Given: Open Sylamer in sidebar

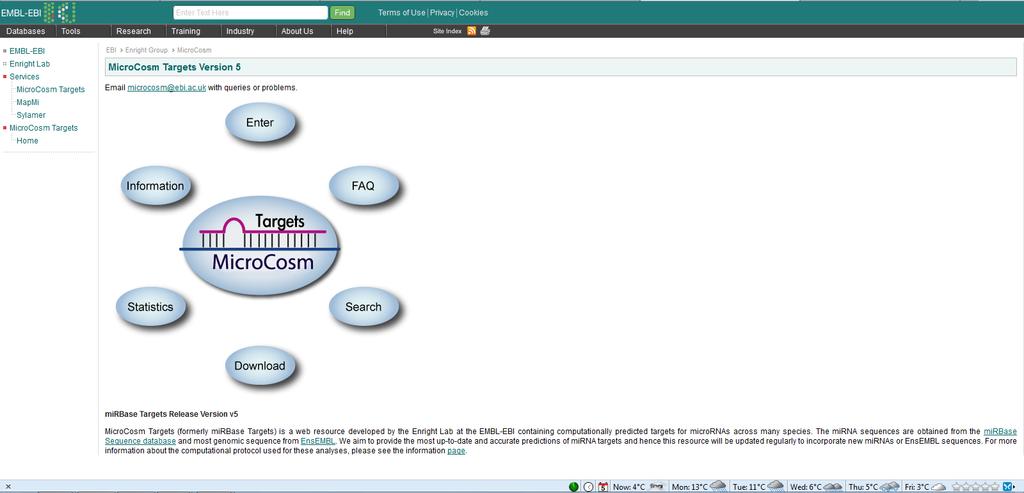Looking at the screenshot, I should (31, 115).
